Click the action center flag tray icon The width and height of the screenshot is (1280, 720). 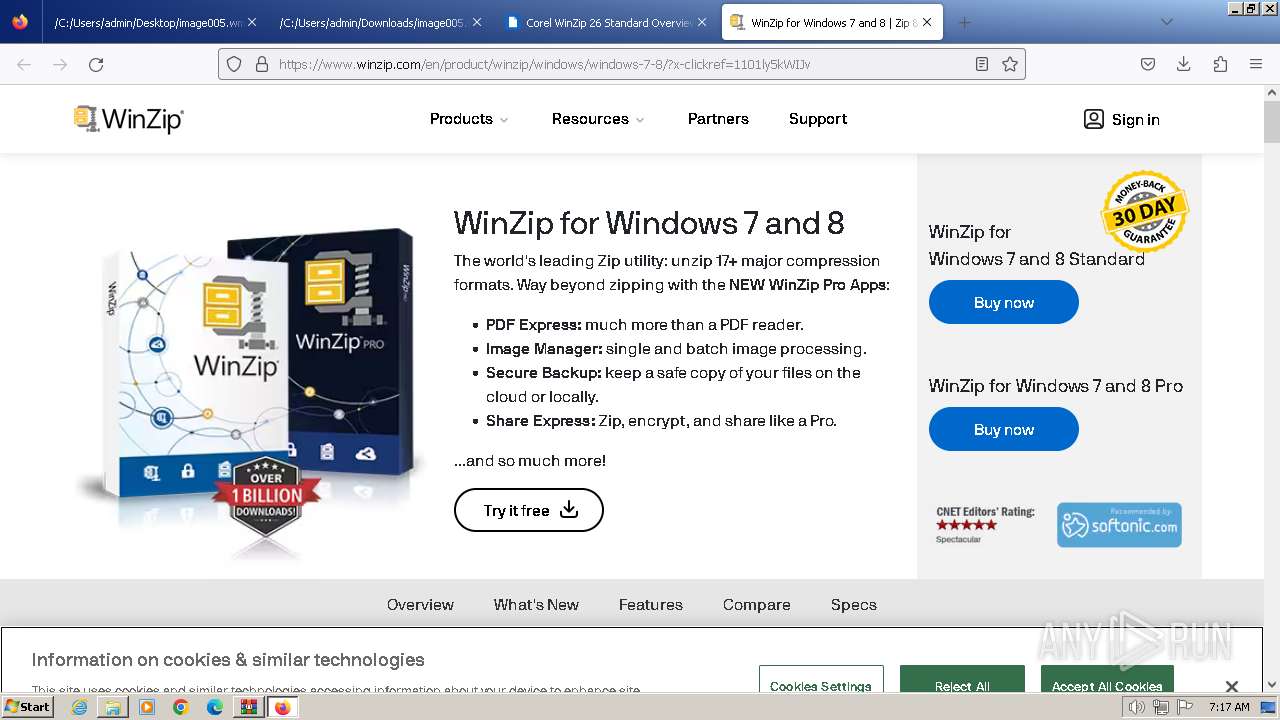[x=1185, y=707]
